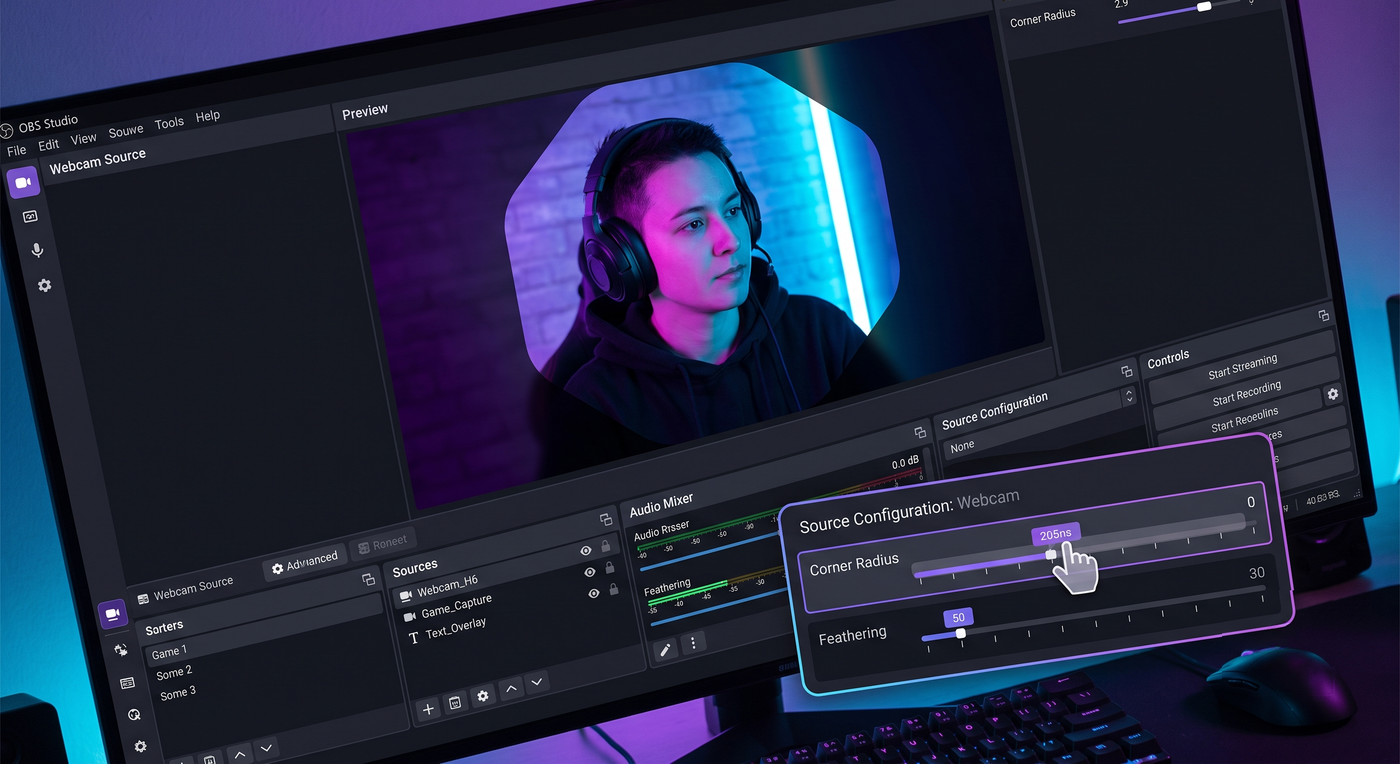
Task: Click the gear icon beside Start Recording
Action: click(x=1332, y=394)
